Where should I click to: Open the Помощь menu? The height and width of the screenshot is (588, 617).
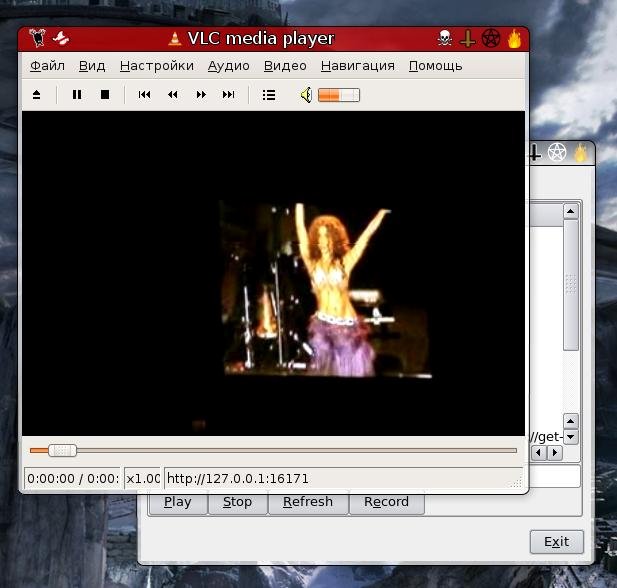click(435, 66)
